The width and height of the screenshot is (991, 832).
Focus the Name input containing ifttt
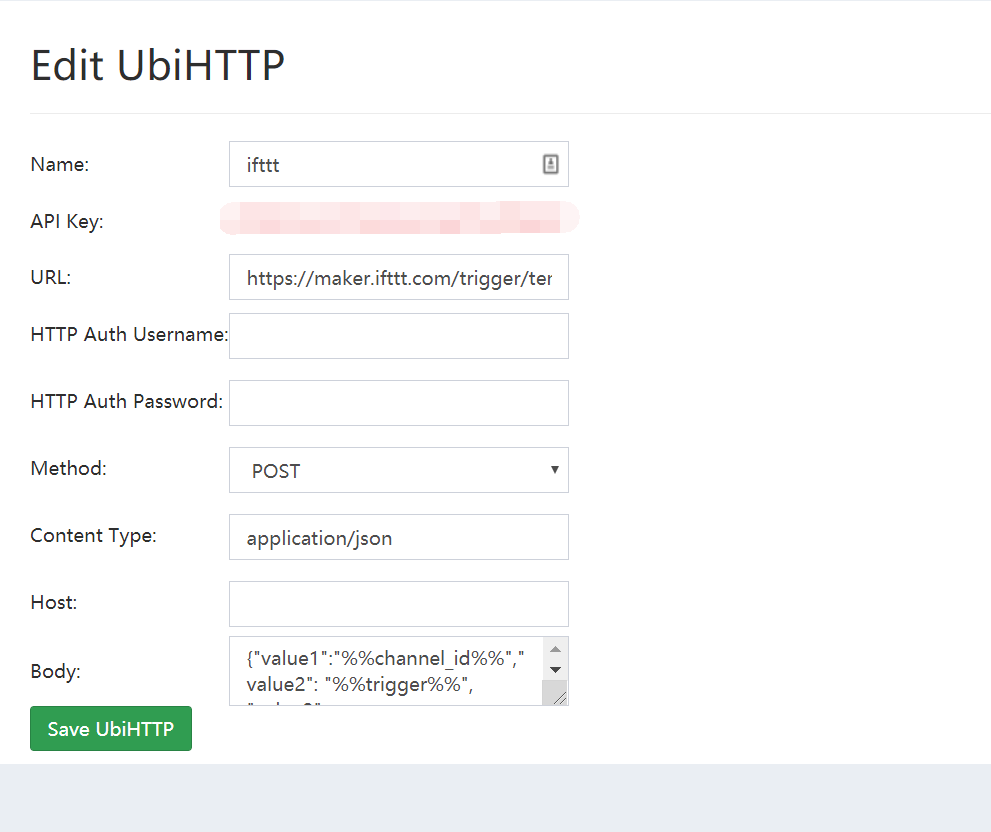(385, 165)
